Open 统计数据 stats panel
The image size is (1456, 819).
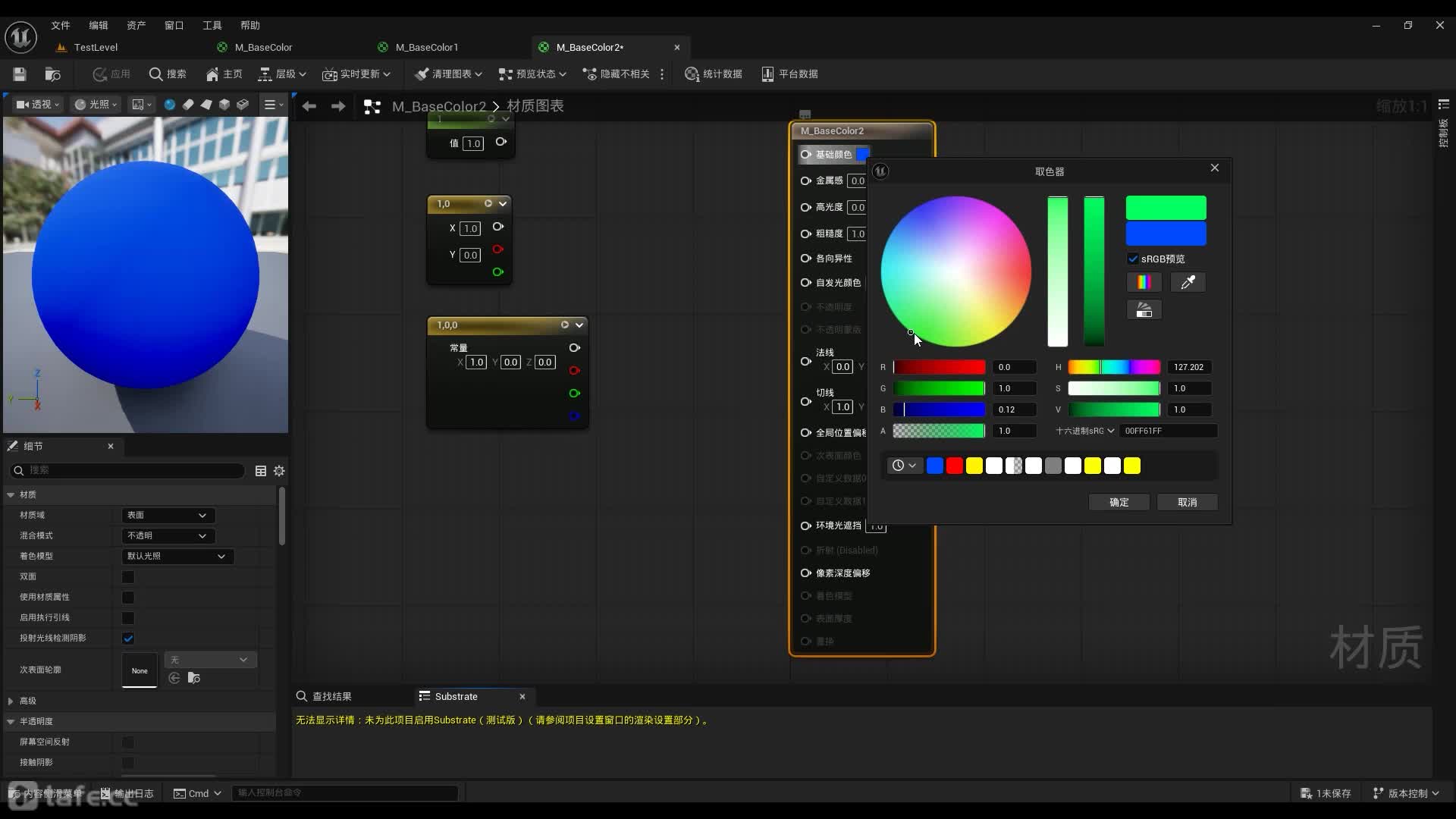[x=713, y=74]
